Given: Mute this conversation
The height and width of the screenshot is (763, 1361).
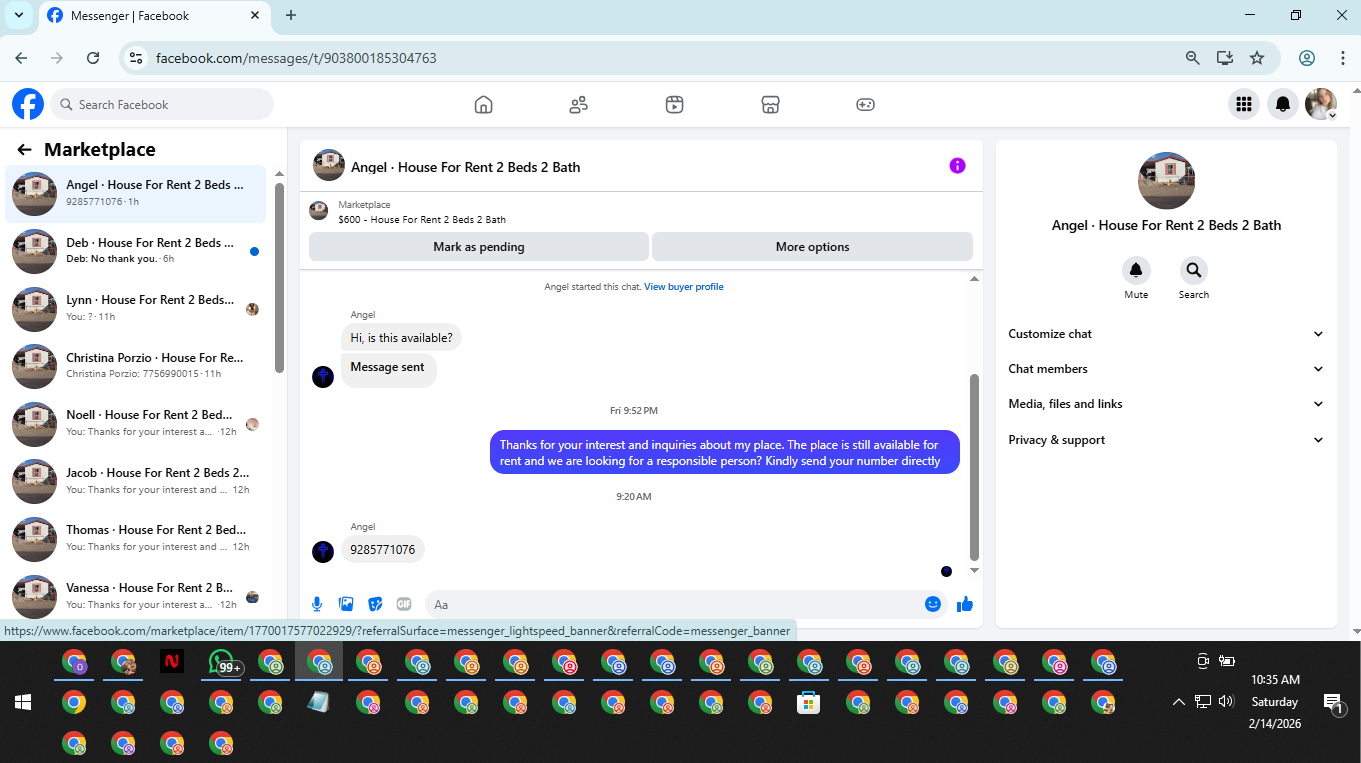Looking at the screenshot, I should click(1136, 270).
